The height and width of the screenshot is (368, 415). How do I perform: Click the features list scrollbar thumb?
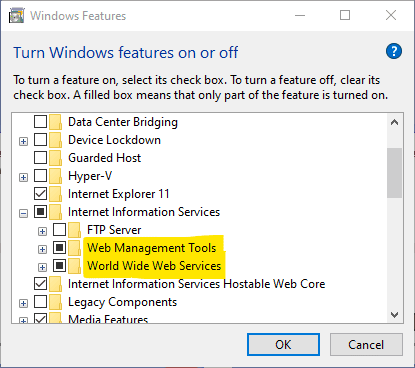[395, 173]
